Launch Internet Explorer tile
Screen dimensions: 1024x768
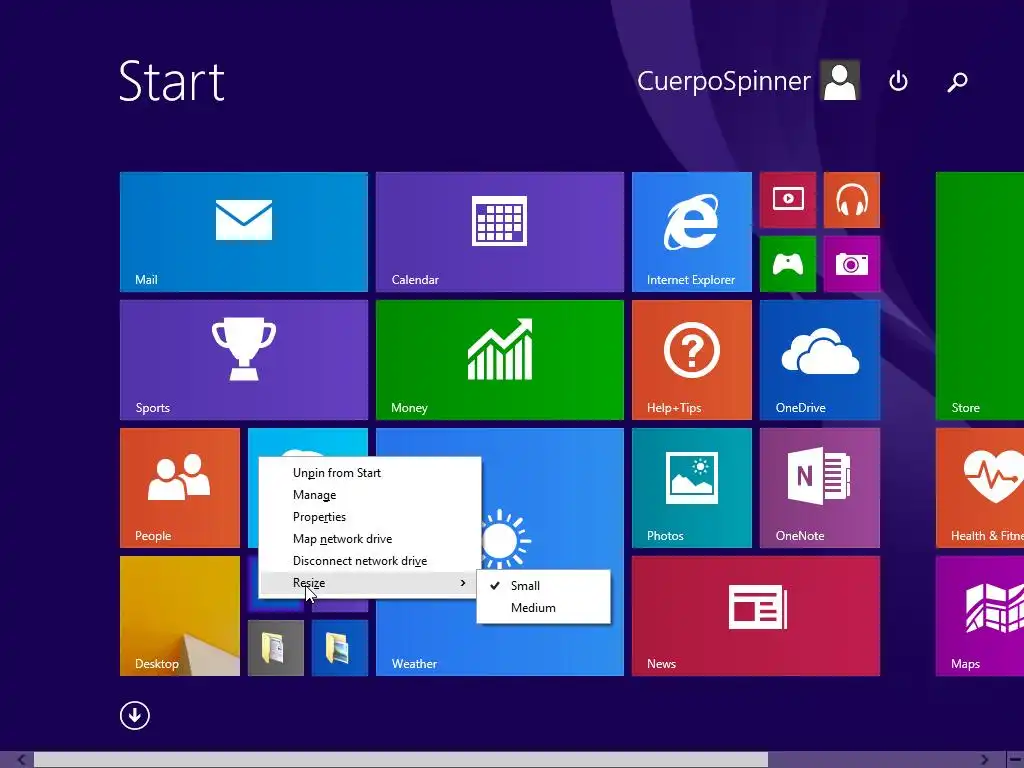click(692, 232)
